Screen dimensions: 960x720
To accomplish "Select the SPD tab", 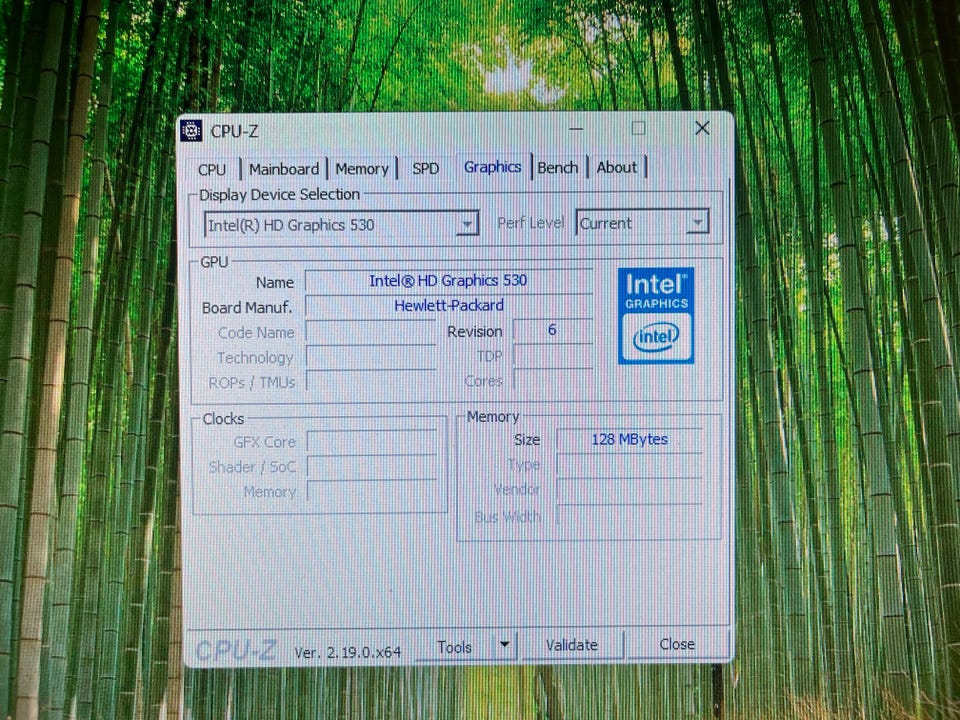I will click(426, 168).
